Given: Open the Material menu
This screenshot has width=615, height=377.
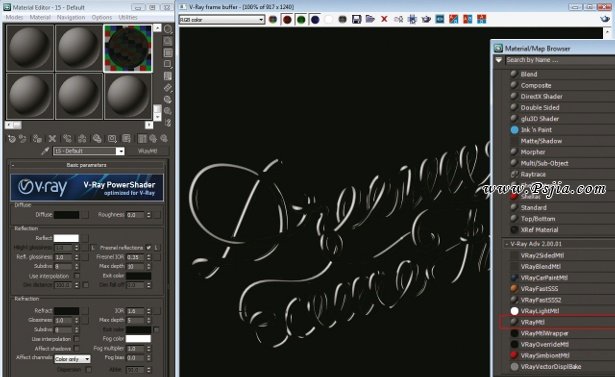Looking at the screenshot, I should click(40, 17).
